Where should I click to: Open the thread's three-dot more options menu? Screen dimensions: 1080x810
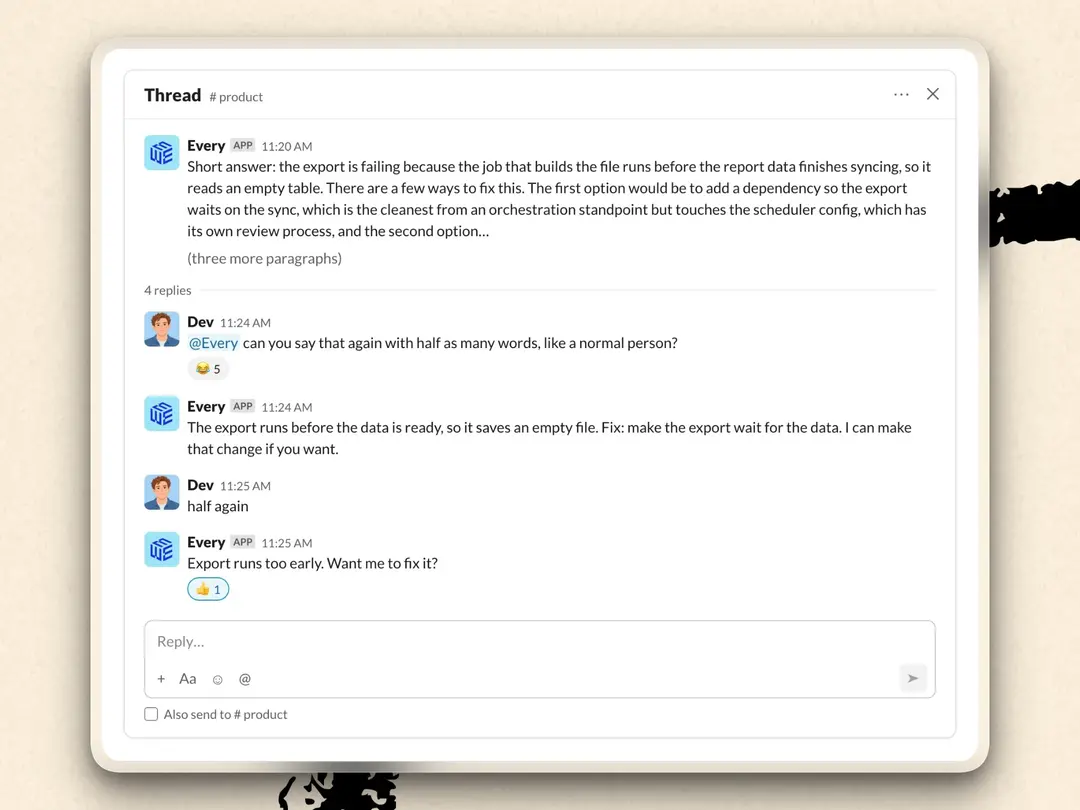(x=901, y=94)
